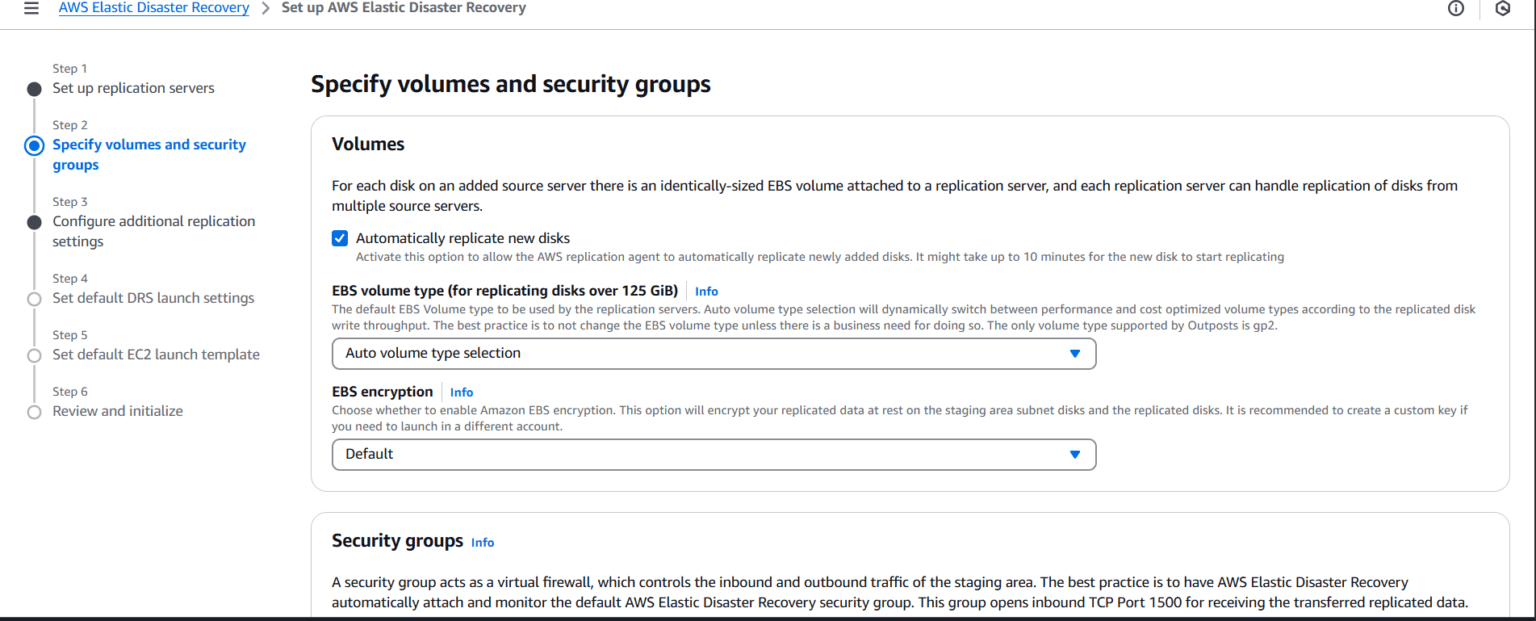Click the horizontal scrollbar at the bottom

coord(768,617)
